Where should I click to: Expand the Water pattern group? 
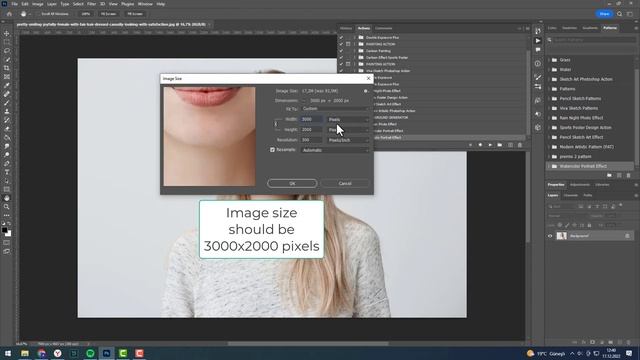tap(549, 70)
